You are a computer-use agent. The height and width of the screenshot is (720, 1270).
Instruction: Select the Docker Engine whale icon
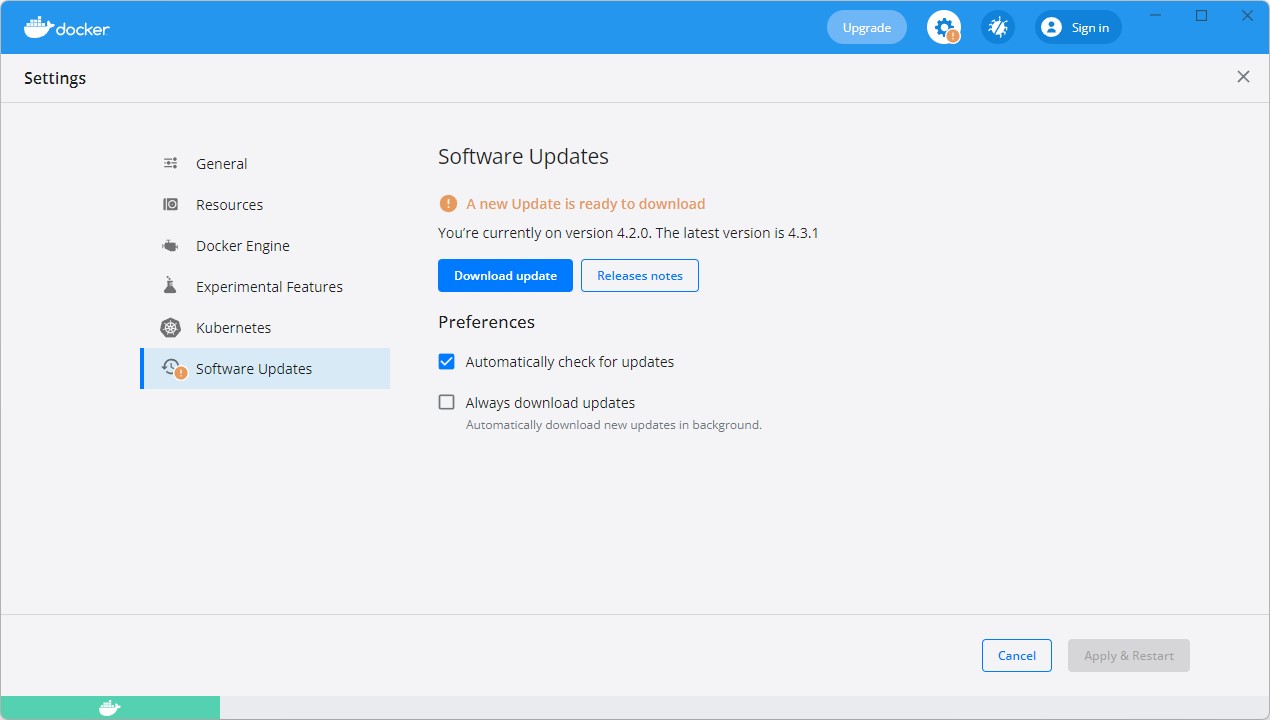tap(170, 245)
